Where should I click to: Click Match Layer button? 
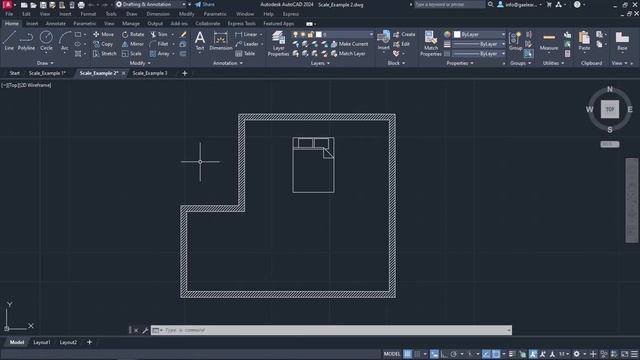348,53
